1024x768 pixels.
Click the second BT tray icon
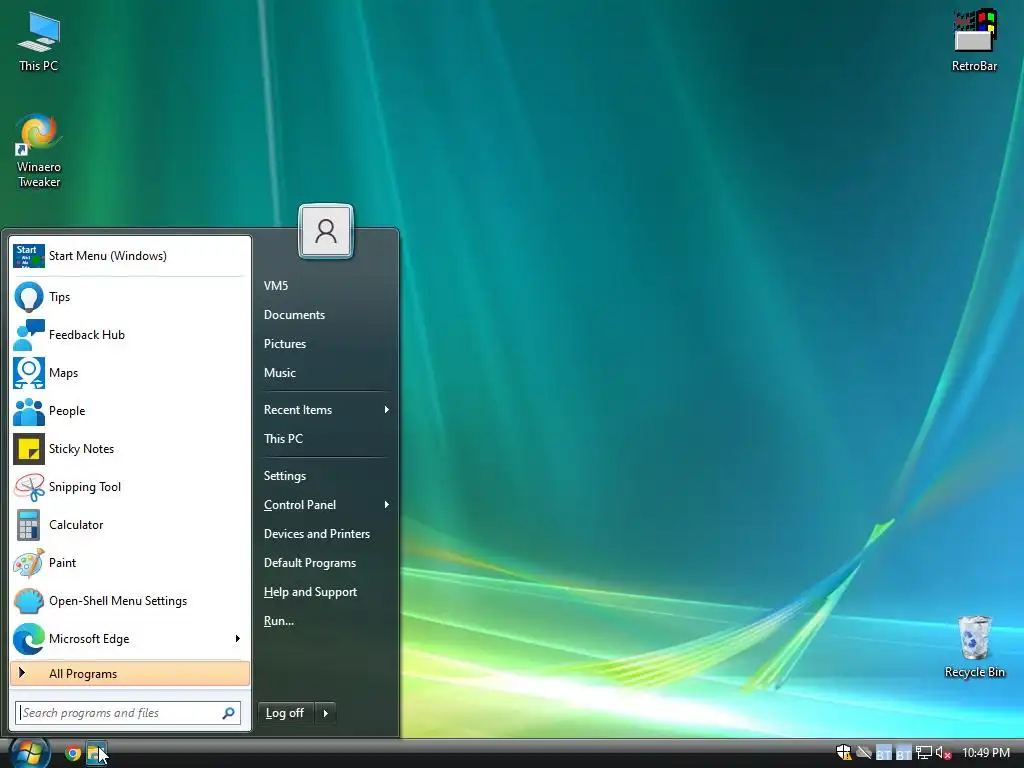point(904,754)
